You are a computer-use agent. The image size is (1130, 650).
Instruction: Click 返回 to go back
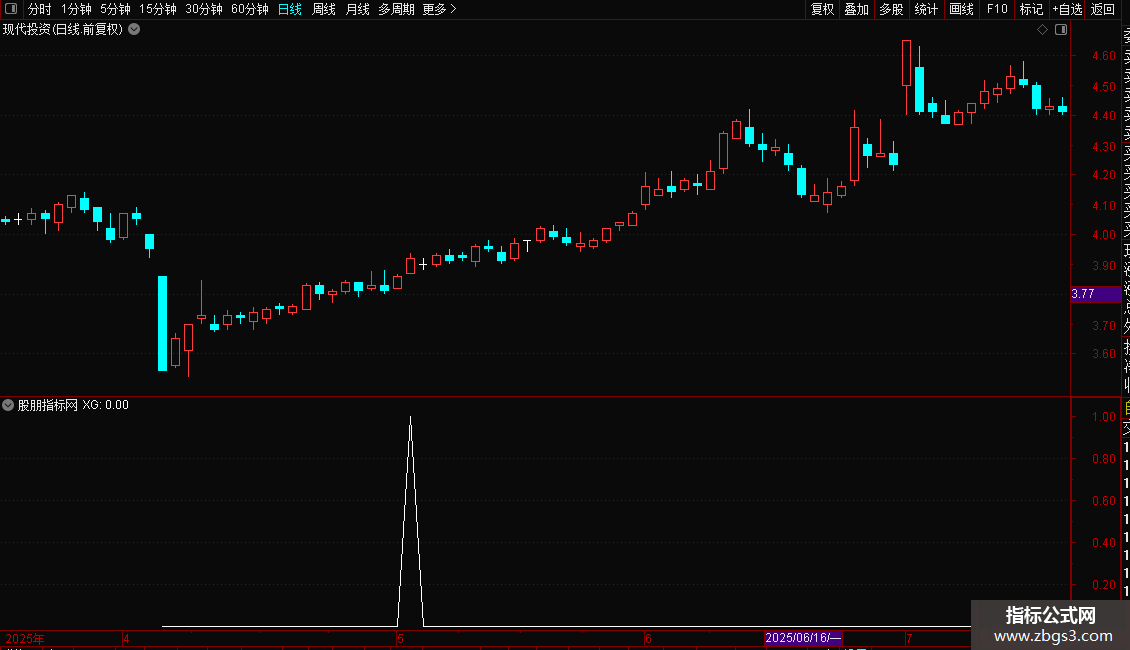[x=1103, y=9]
